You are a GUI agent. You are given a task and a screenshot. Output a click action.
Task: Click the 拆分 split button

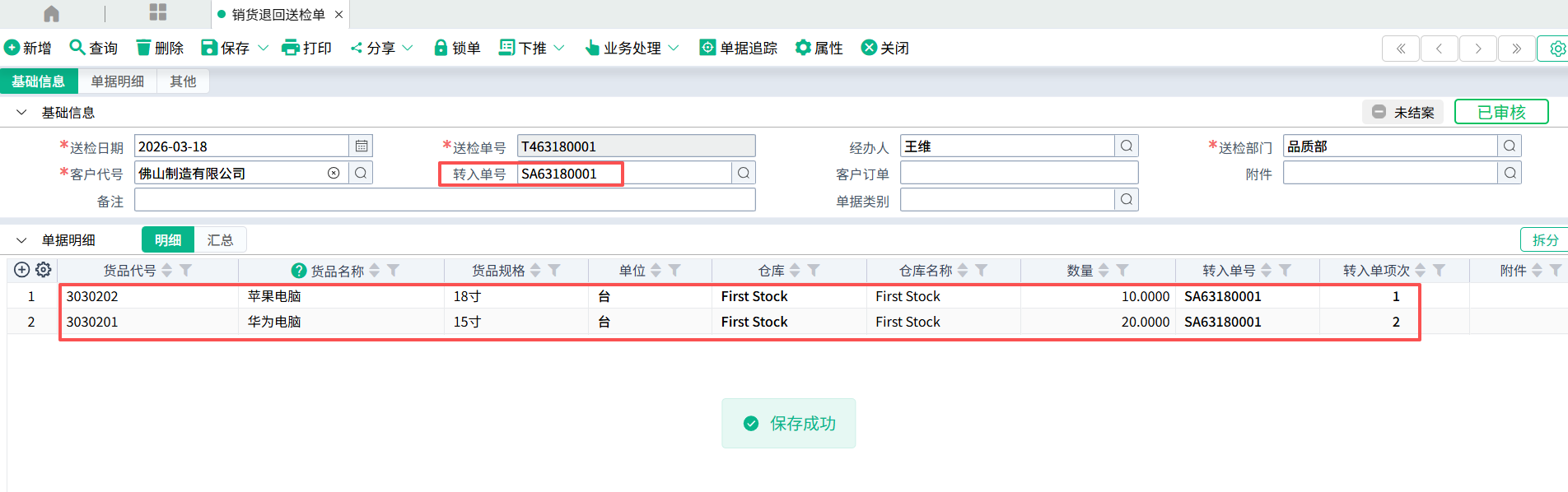(x=1544, y=239)
